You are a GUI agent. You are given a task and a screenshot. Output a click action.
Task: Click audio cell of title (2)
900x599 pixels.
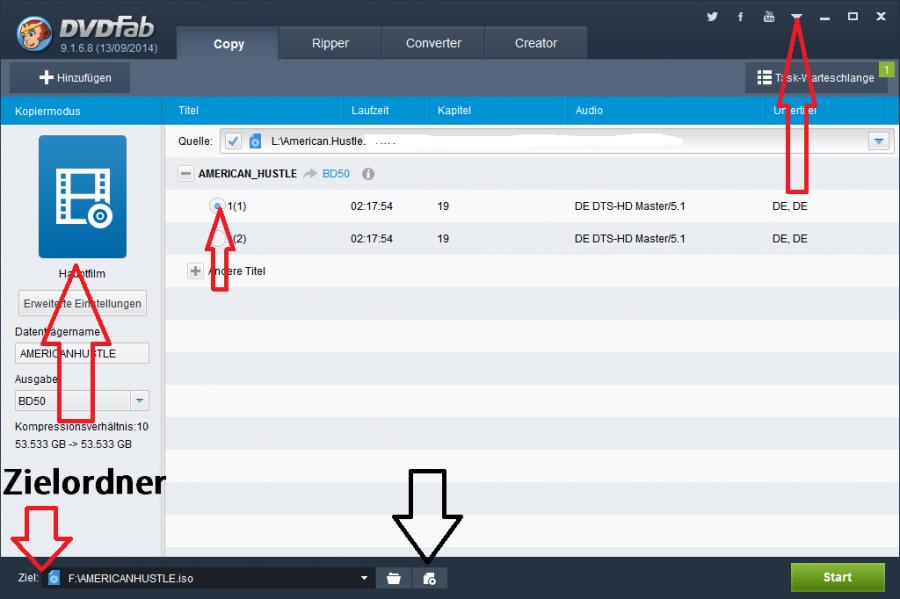coord(630,239)
